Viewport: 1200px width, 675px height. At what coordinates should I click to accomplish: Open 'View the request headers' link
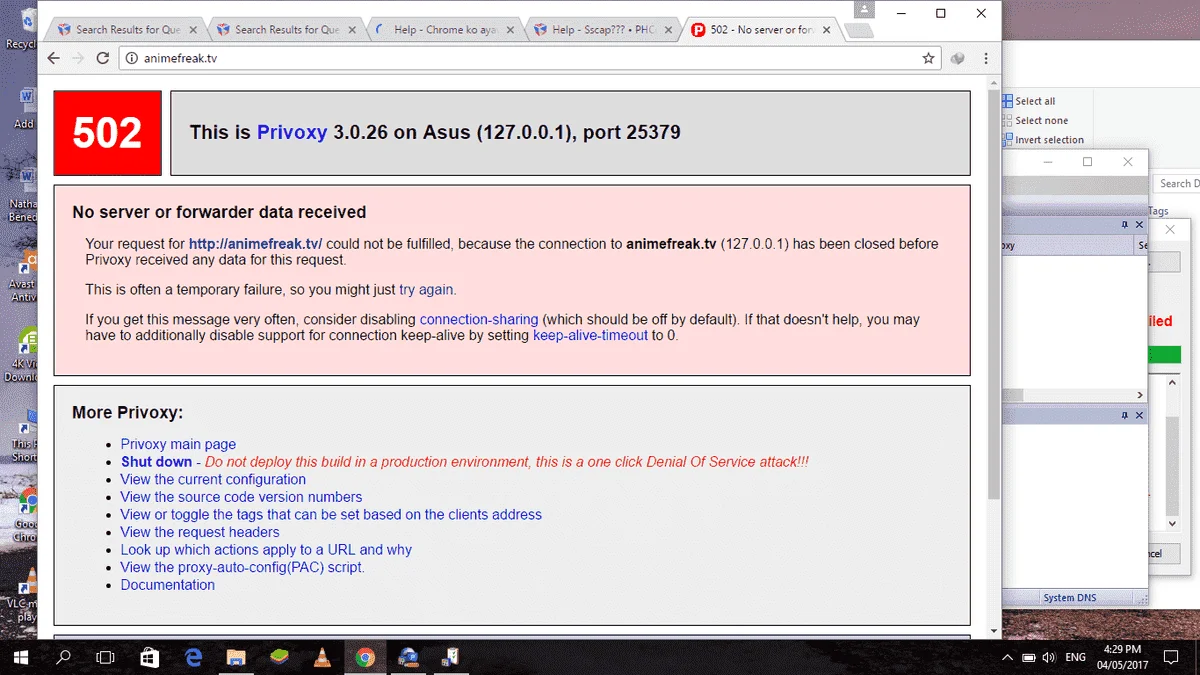(200, 532)
